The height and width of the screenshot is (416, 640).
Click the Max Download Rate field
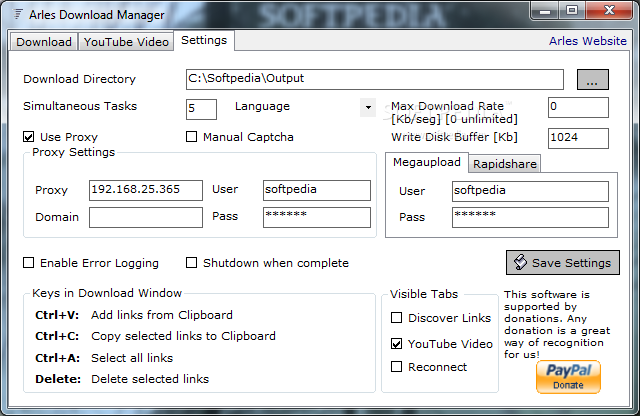(x=578, y=107)
